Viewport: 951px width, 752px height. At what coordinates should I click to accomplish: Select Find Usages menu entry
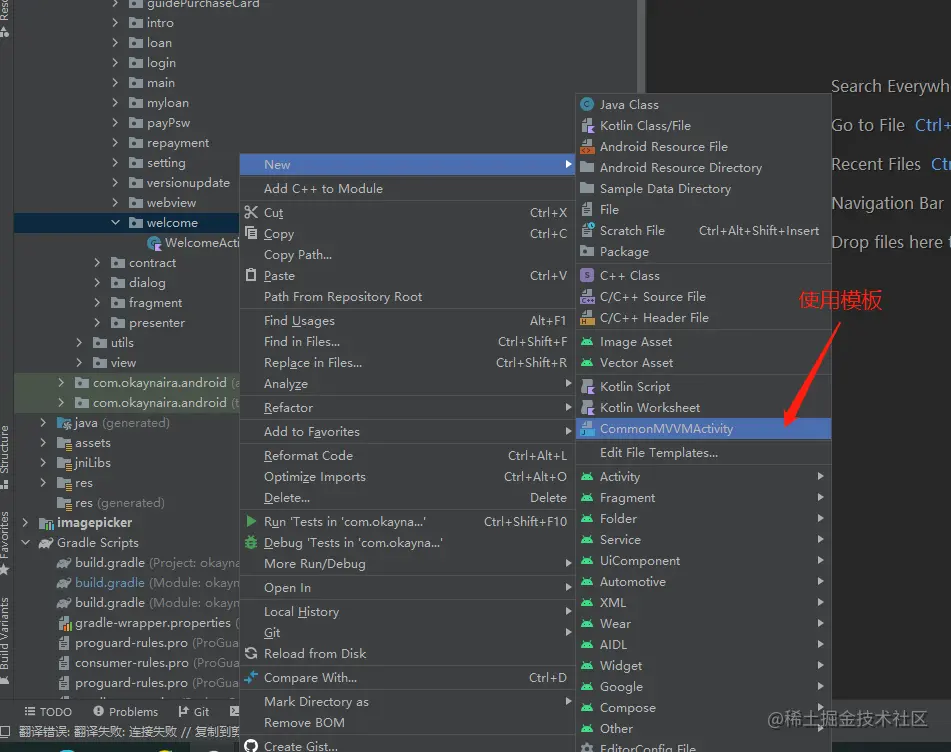pyautogui.click(x=407, y=321)
